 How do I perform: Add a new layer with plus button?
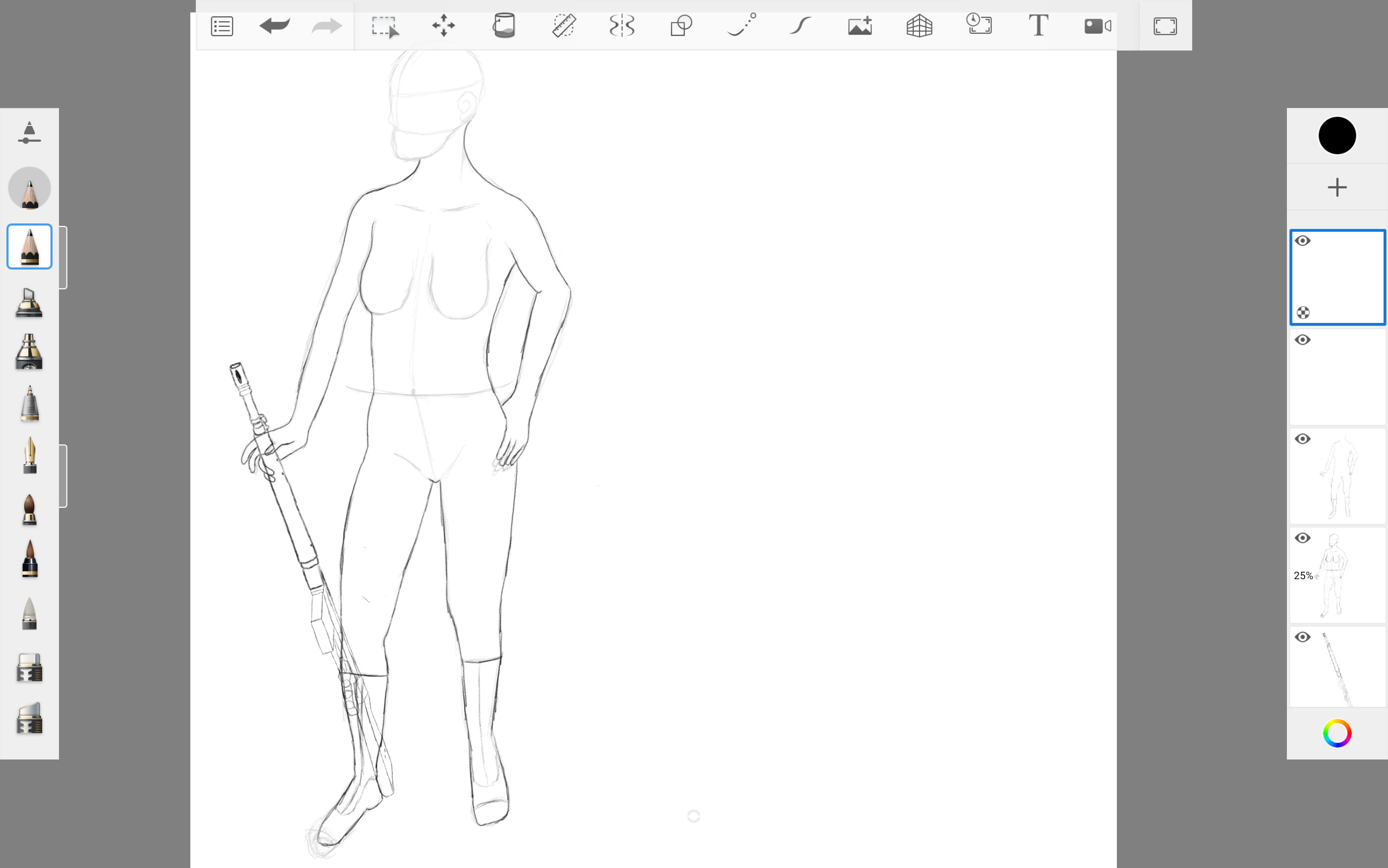click(x=1337, y=187)
